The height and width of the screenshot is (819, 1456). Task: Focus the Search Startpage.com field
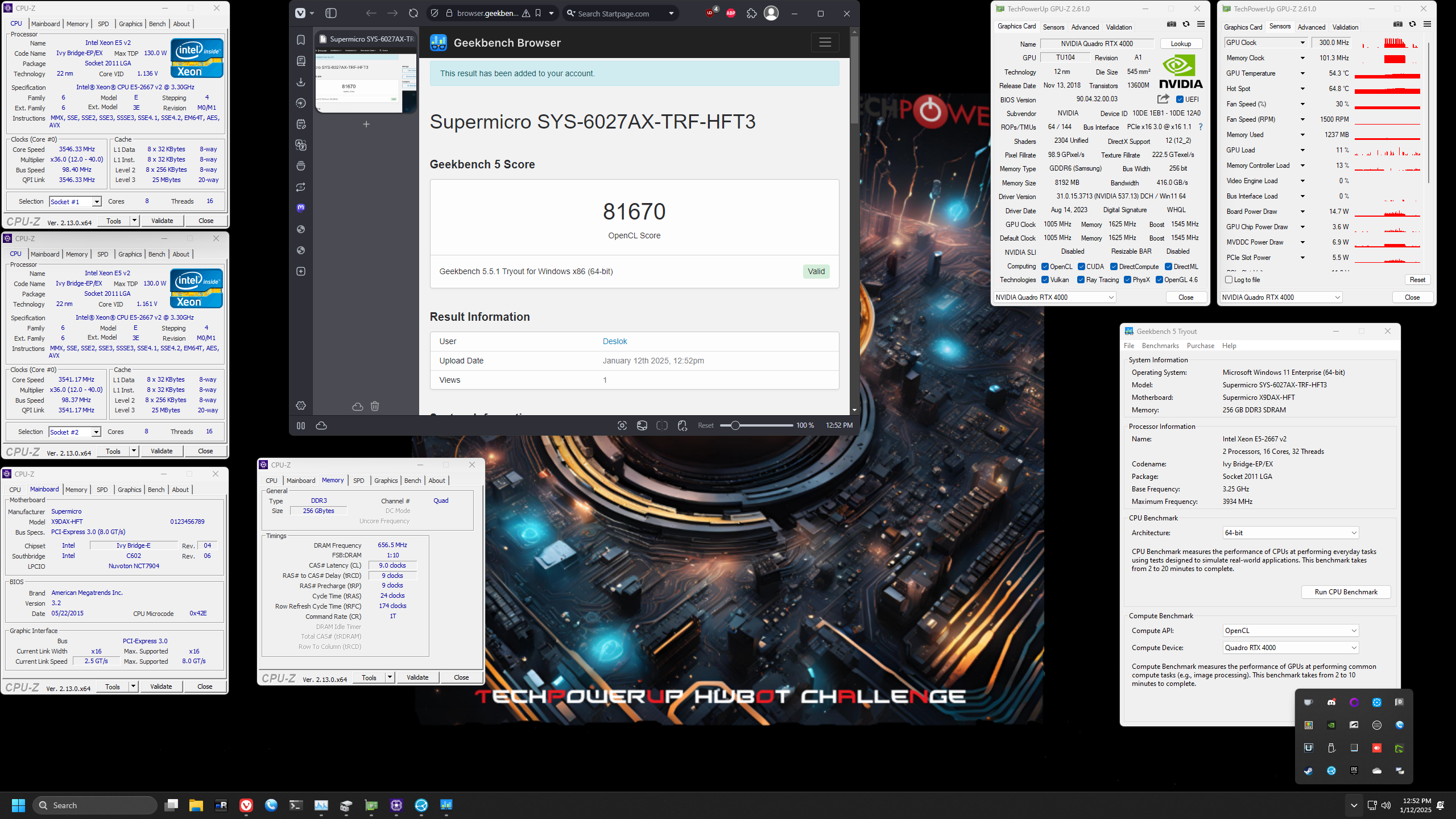coord(620,14)
